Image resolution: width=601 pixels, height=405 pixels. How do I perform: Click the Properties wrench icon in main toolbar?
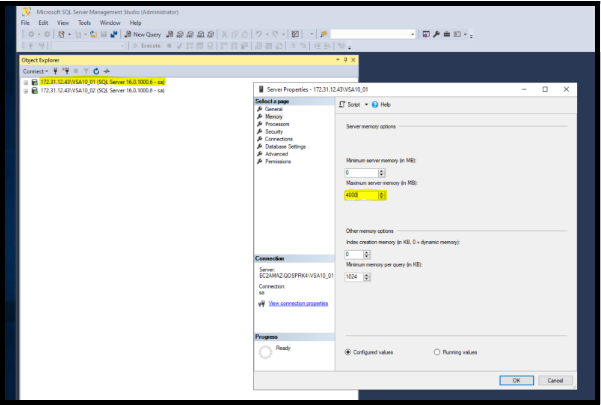[436, 34]
